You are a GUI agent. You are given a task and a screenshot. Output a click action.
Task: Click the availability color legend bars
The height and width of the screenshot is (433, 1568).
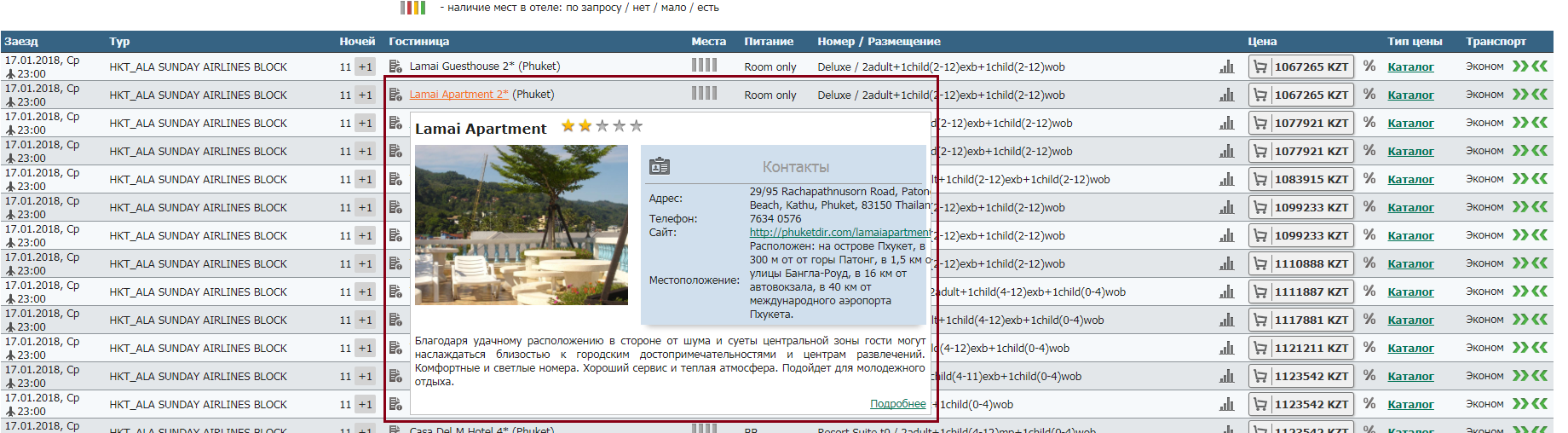click(412, 8)
